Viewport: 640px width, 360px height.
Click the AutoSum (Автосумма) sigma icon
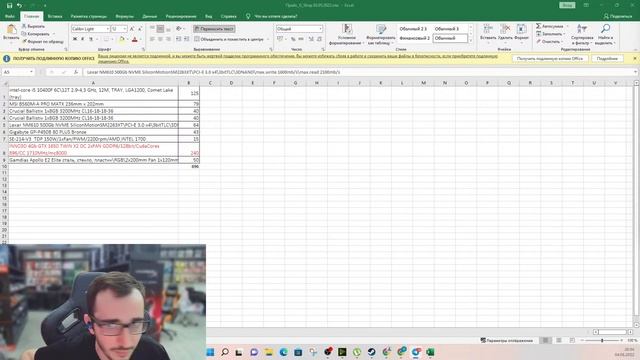coord(538,26)
